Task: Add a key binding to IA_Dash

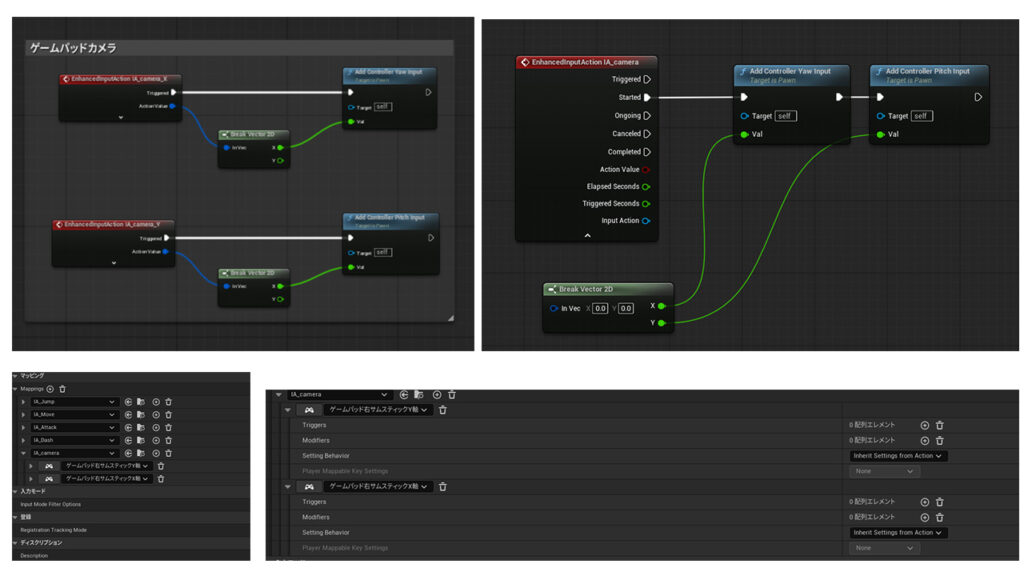Action: pos(155,441)
